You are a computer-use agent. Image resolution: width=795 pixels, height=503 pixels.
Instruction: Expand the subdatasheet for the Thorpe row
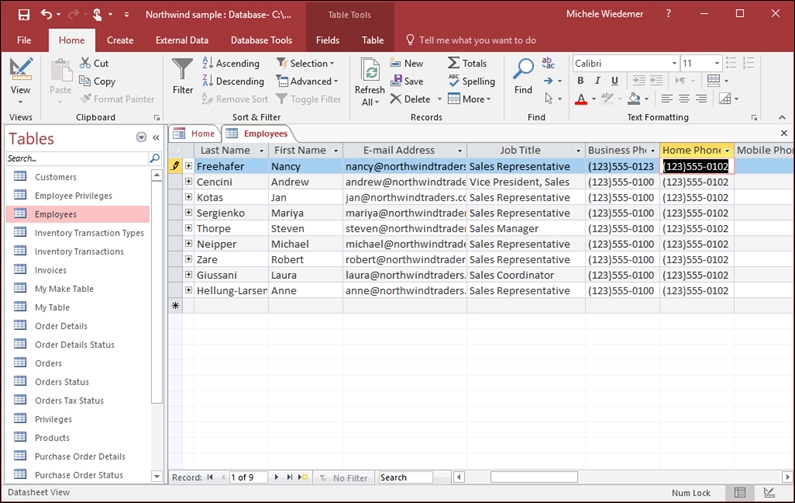click(189, 228)
